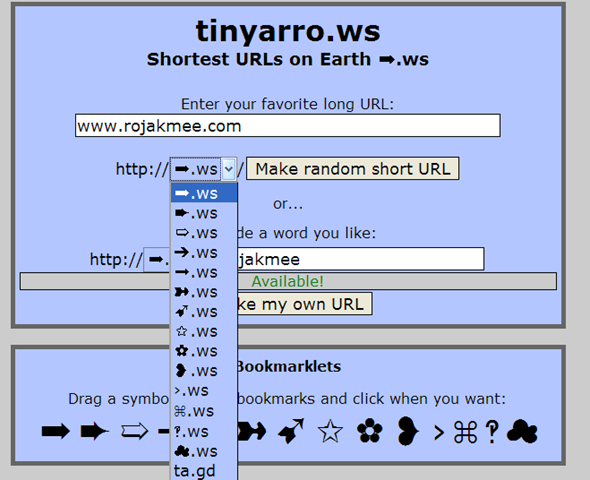Viewport: 590px width, 480px height.
Task: Select the flower .ws option
Action: [x=204, y=351]
